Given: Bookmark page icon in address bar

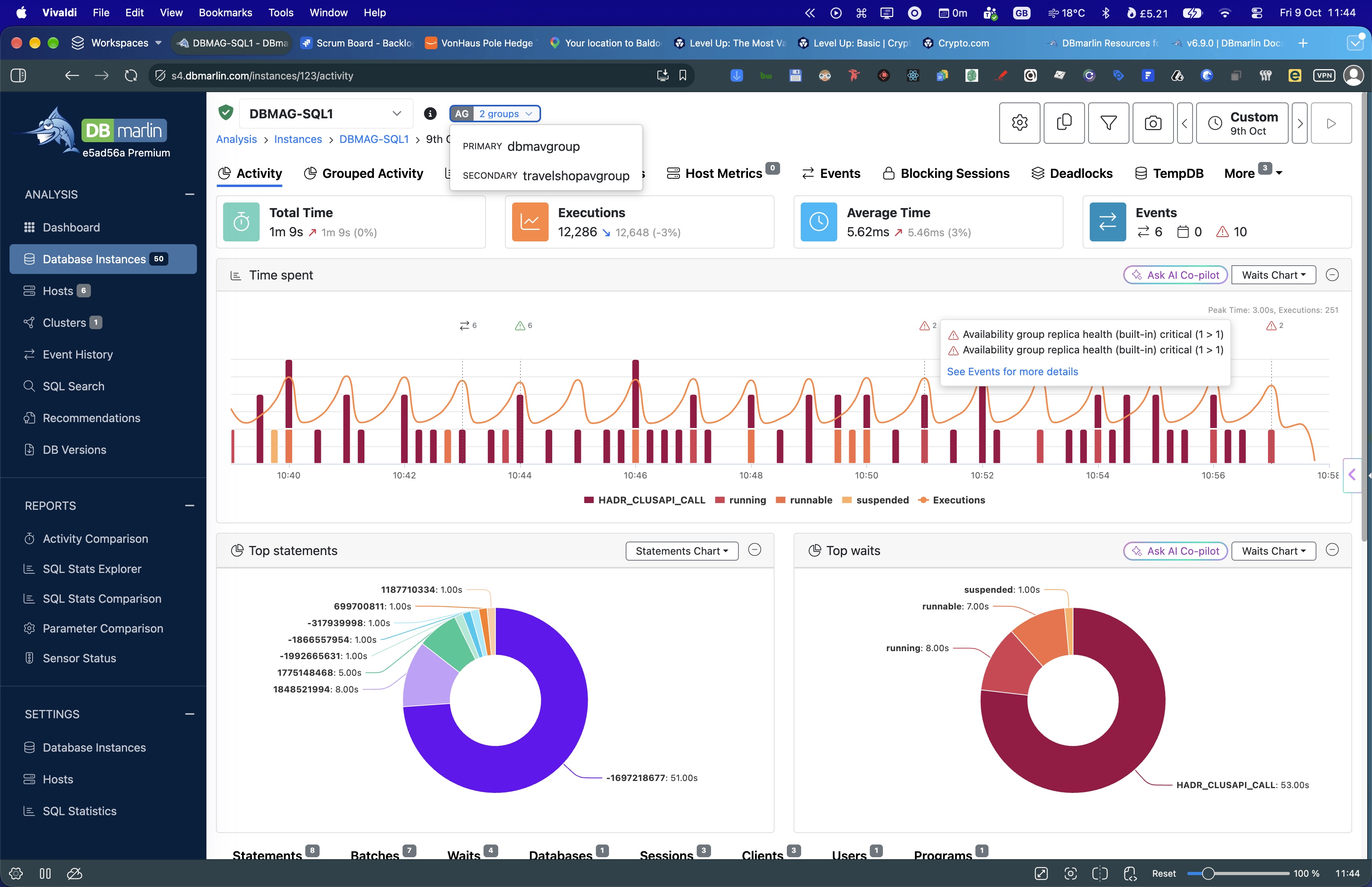Looking at the screenshot, I should click(683, 75).
